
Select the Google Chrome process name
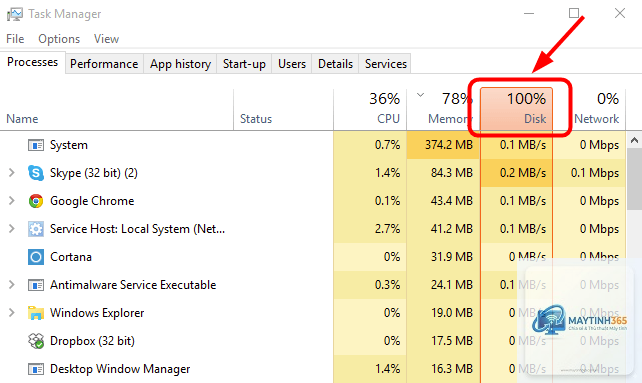(92, 201)
